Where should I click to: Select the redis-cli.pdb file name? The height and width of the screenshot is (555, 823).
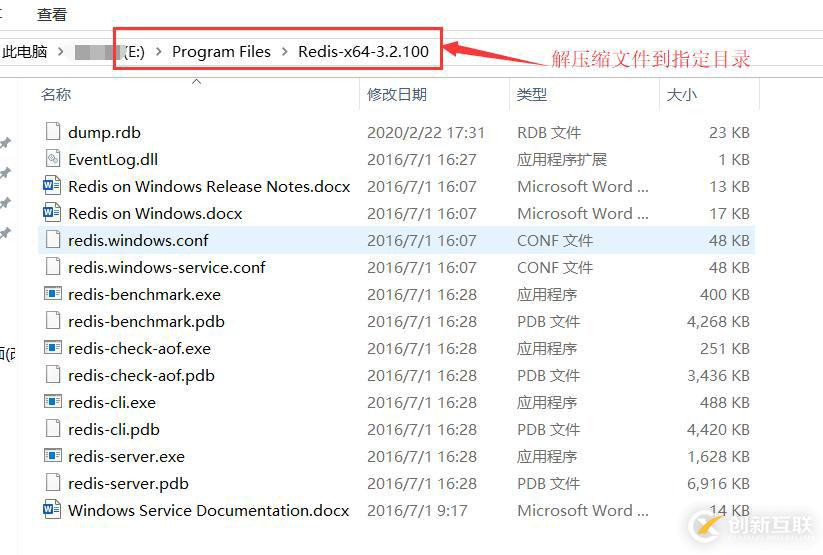tap(114, 430)
